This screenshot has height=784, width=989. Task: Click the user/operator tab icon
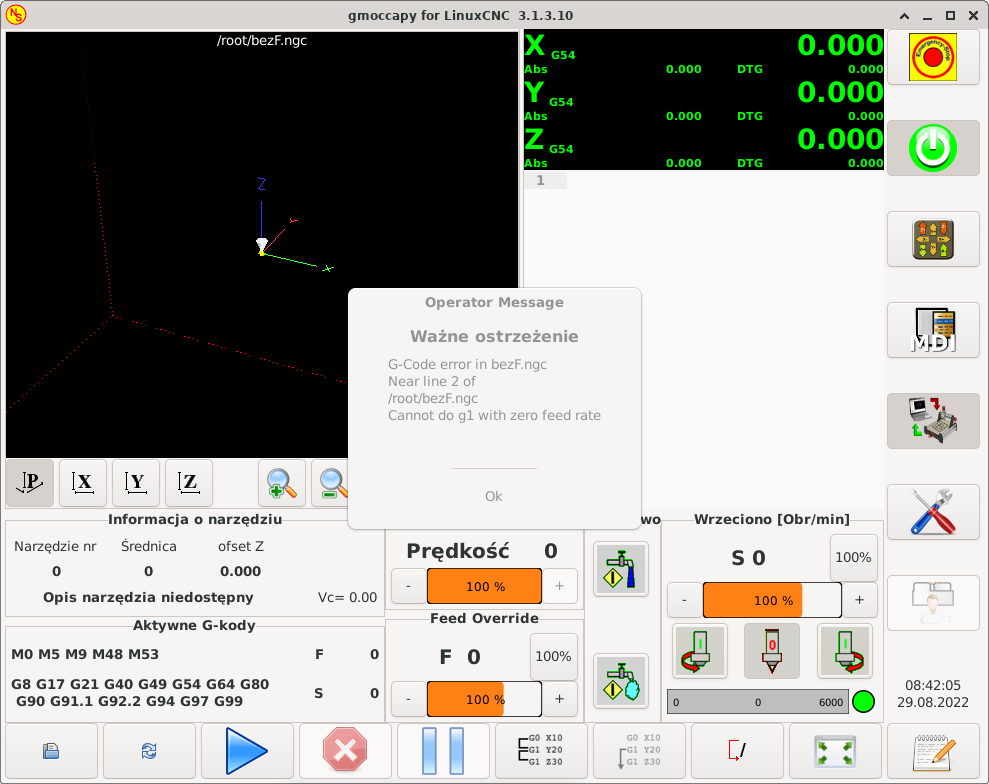tap(933, 602)
